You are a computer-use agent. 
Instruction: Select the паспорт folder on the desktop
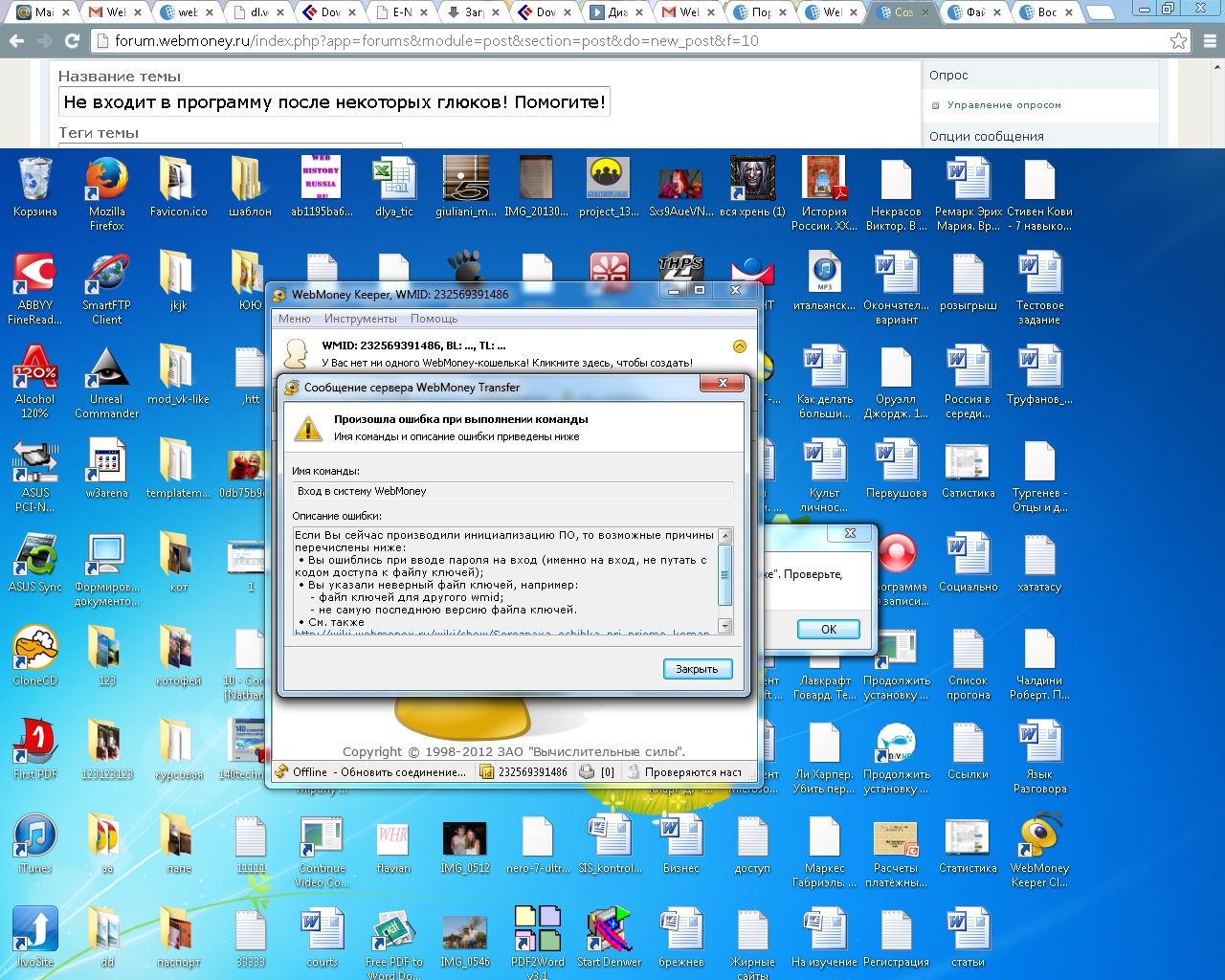pyautogui.click(x=179, y=937)
